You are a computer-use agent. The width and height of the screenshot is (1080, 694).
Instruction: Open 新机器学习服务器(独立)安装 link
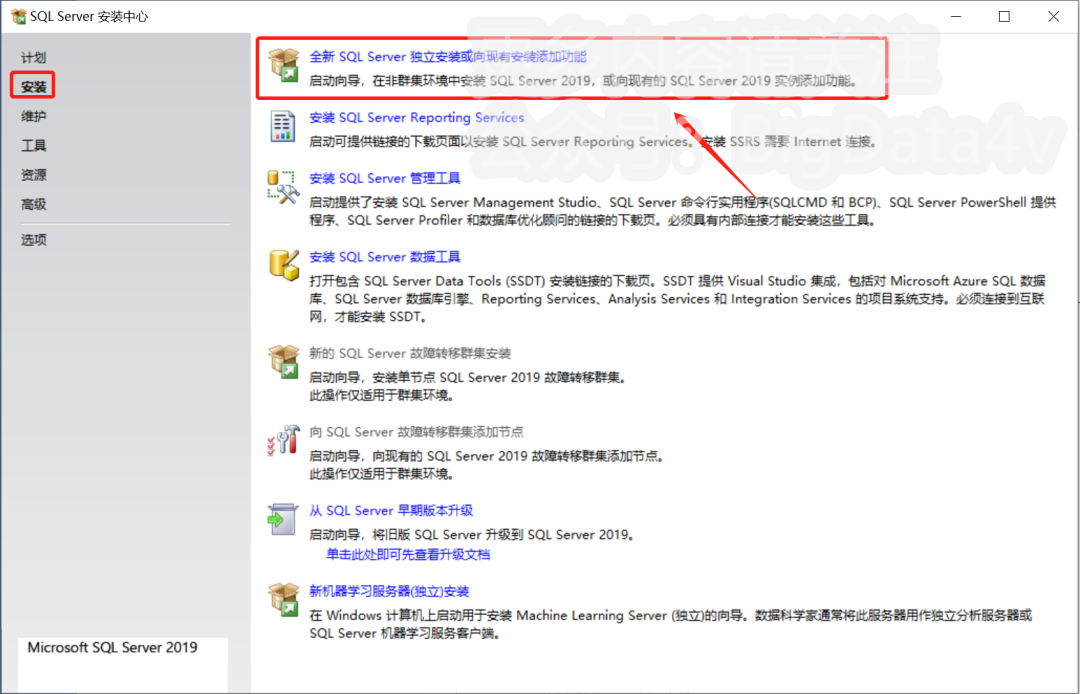click(389, 591)
